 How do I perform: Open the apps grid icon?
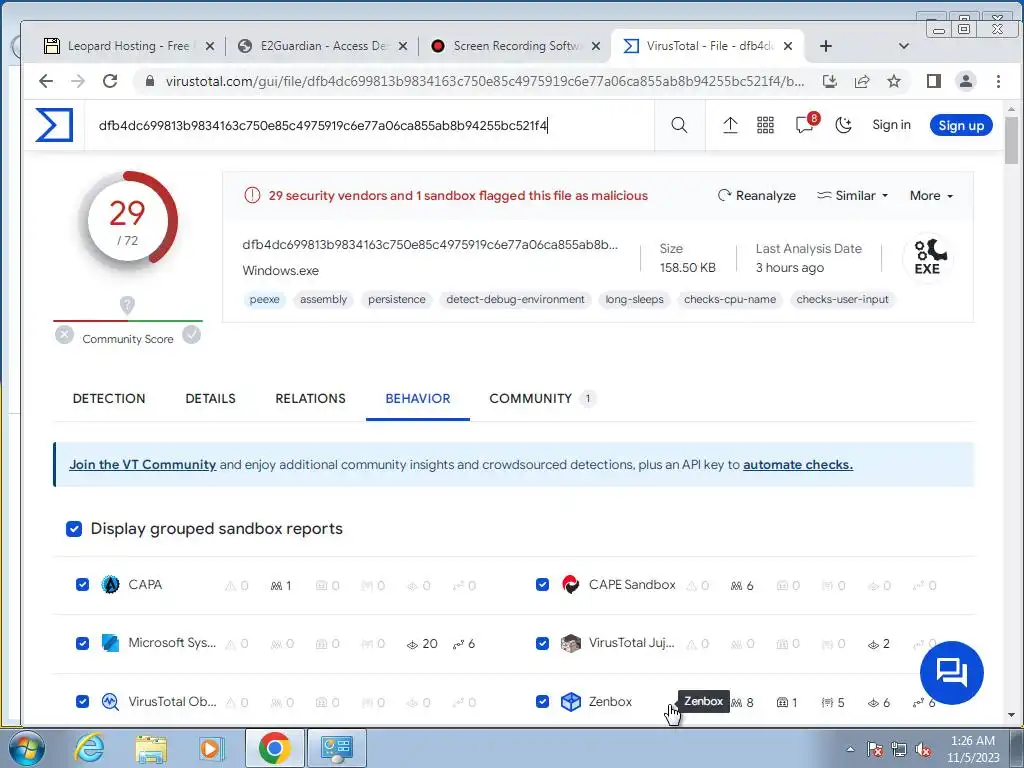point(765,125)
